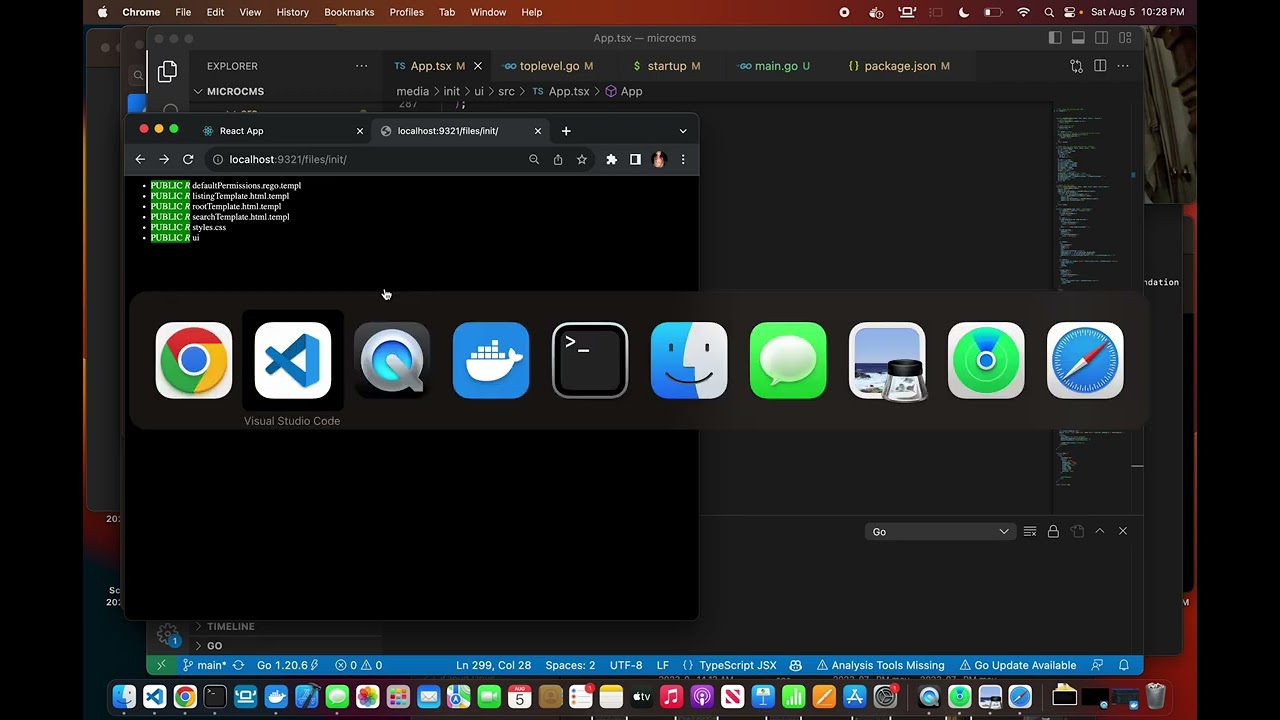Viewport: 1280px width, 720px height.
Task: Switch to the React App Chrome tab
Action: coord(282,131)
